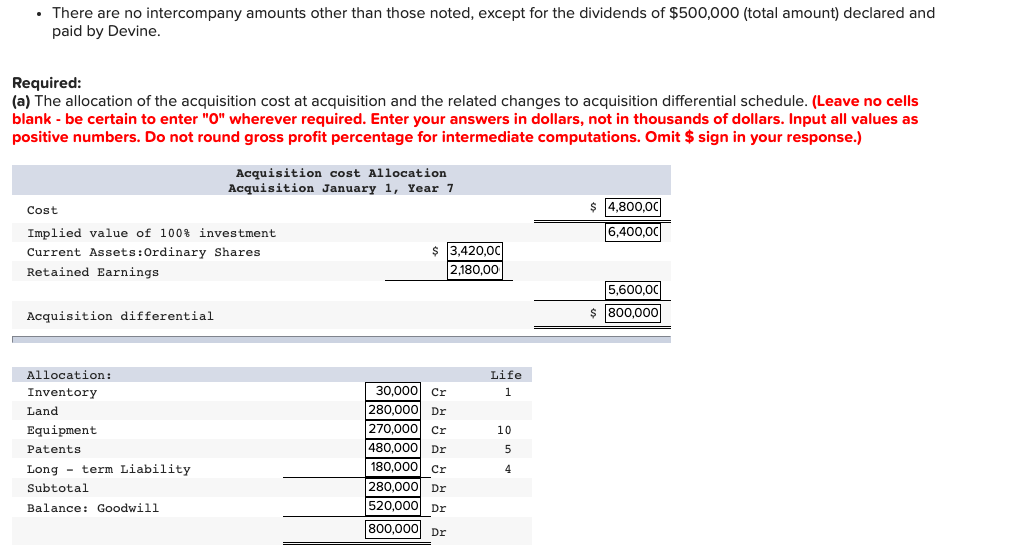
Task: Click the 'Life' column header
Action: pos(506,375)
